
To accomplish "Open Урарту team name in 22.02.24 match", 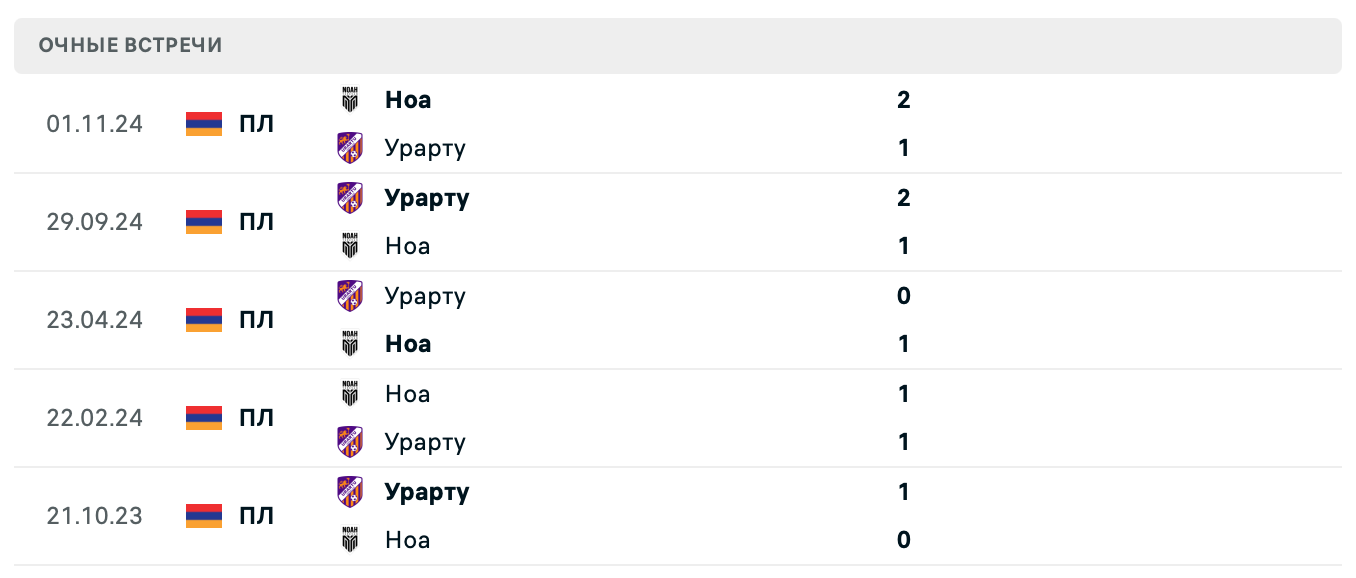I will (425, 442).
